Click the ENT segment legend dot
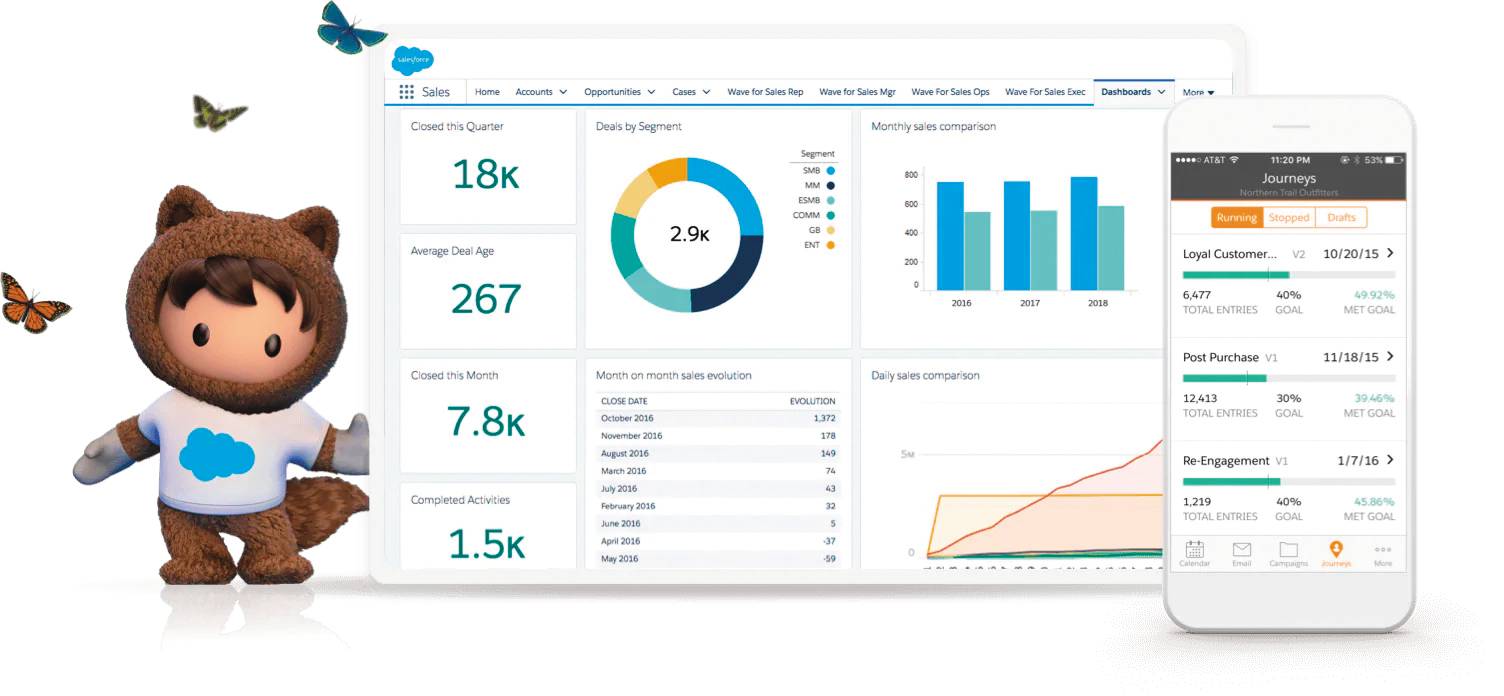This screenshot has width=1504, height=696. click(830, 245)
